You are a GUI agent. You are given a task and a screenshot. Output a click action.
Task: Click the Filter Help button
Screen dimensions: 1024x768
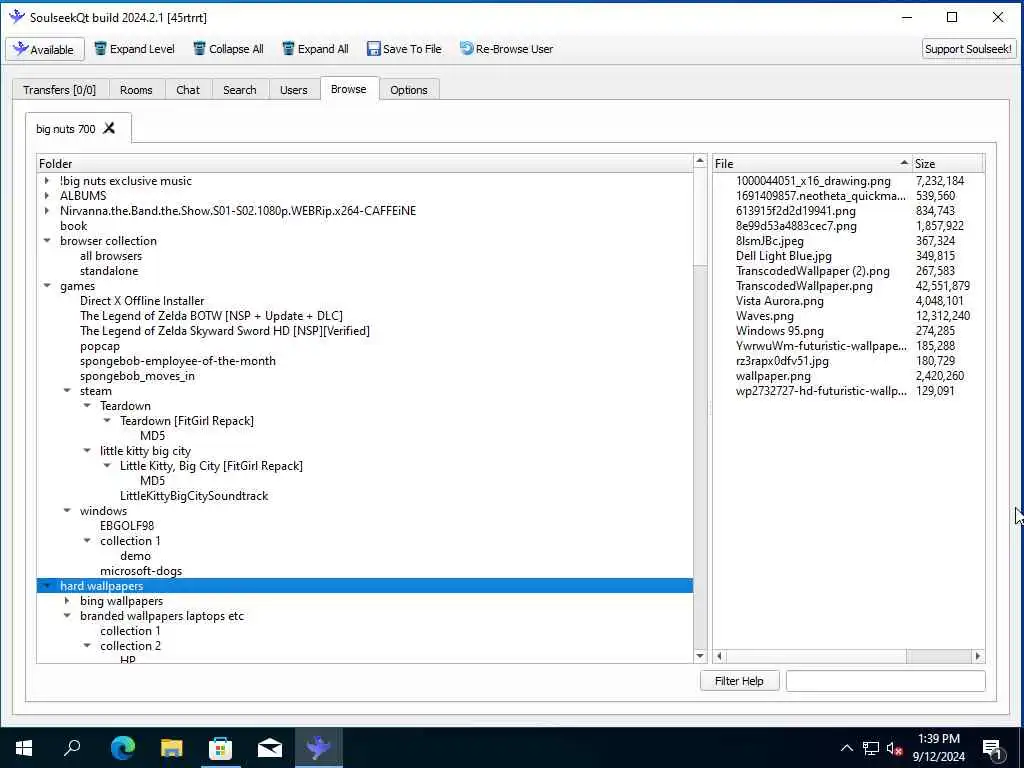(739, 681)
